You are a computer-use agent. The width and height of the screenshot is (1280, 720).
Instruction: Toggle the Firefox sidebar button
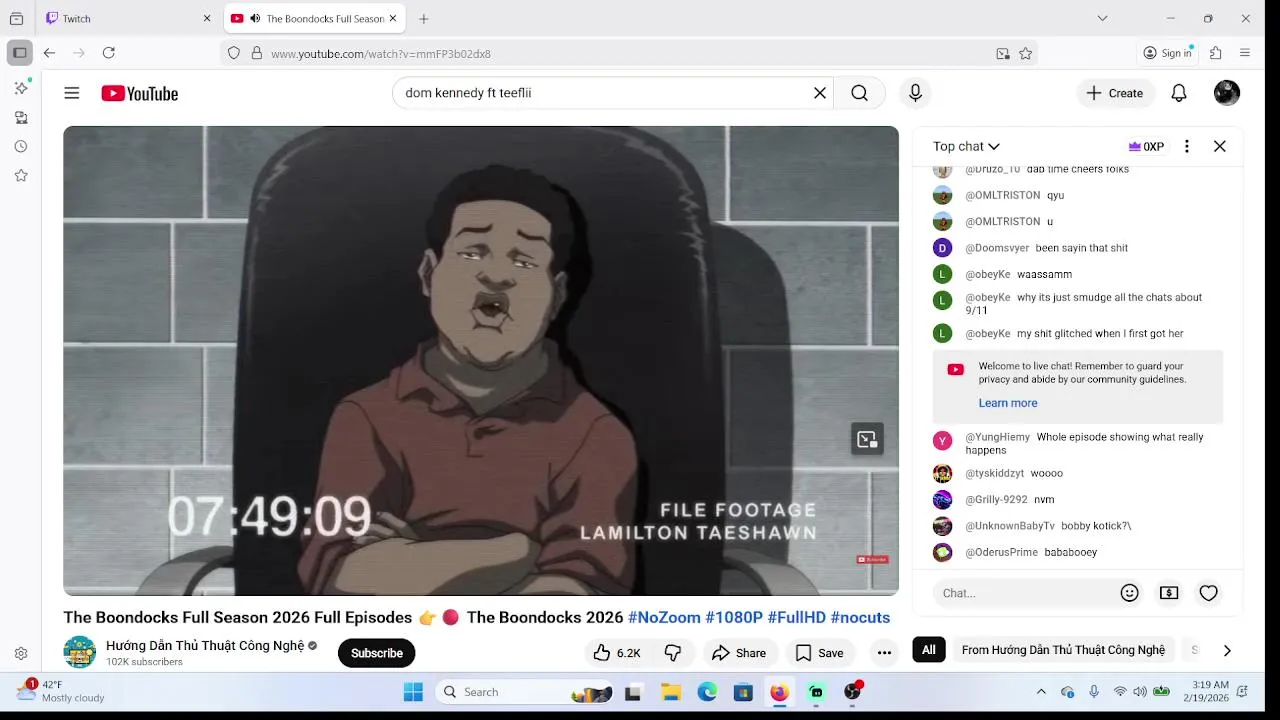(19, 53)
